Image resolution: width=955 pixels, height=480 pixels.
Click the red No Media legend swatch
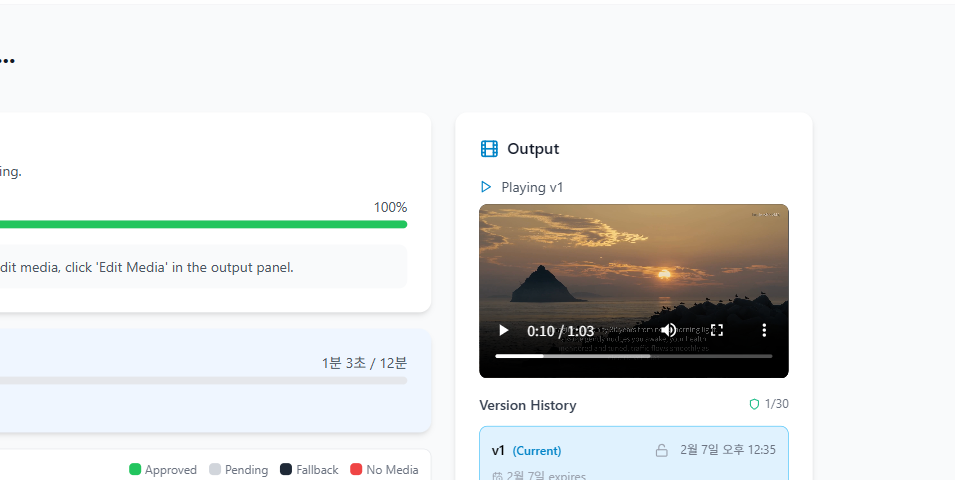(356, 470)
